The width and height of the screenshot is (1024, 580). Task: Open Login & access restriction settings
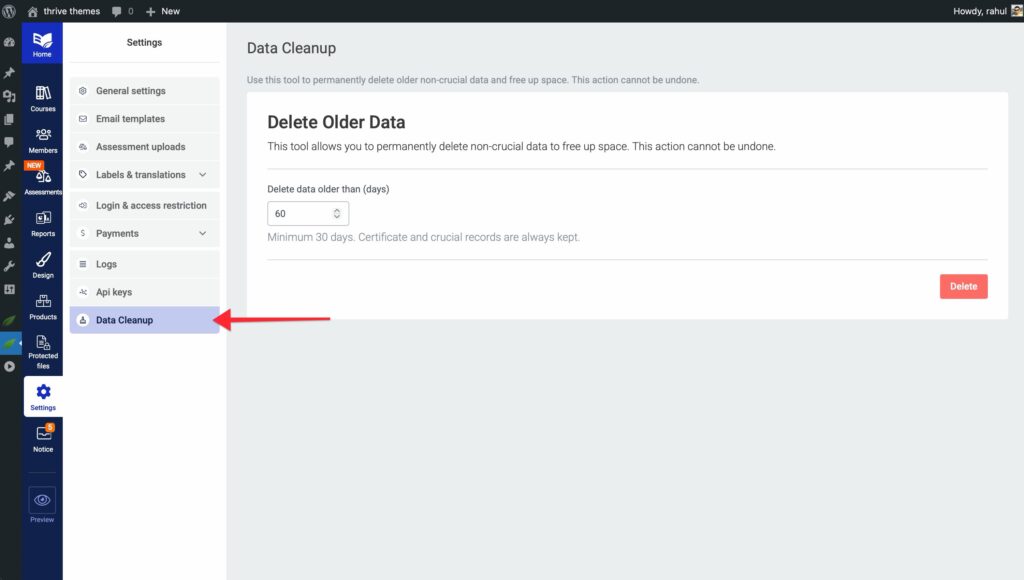(151, 206)
